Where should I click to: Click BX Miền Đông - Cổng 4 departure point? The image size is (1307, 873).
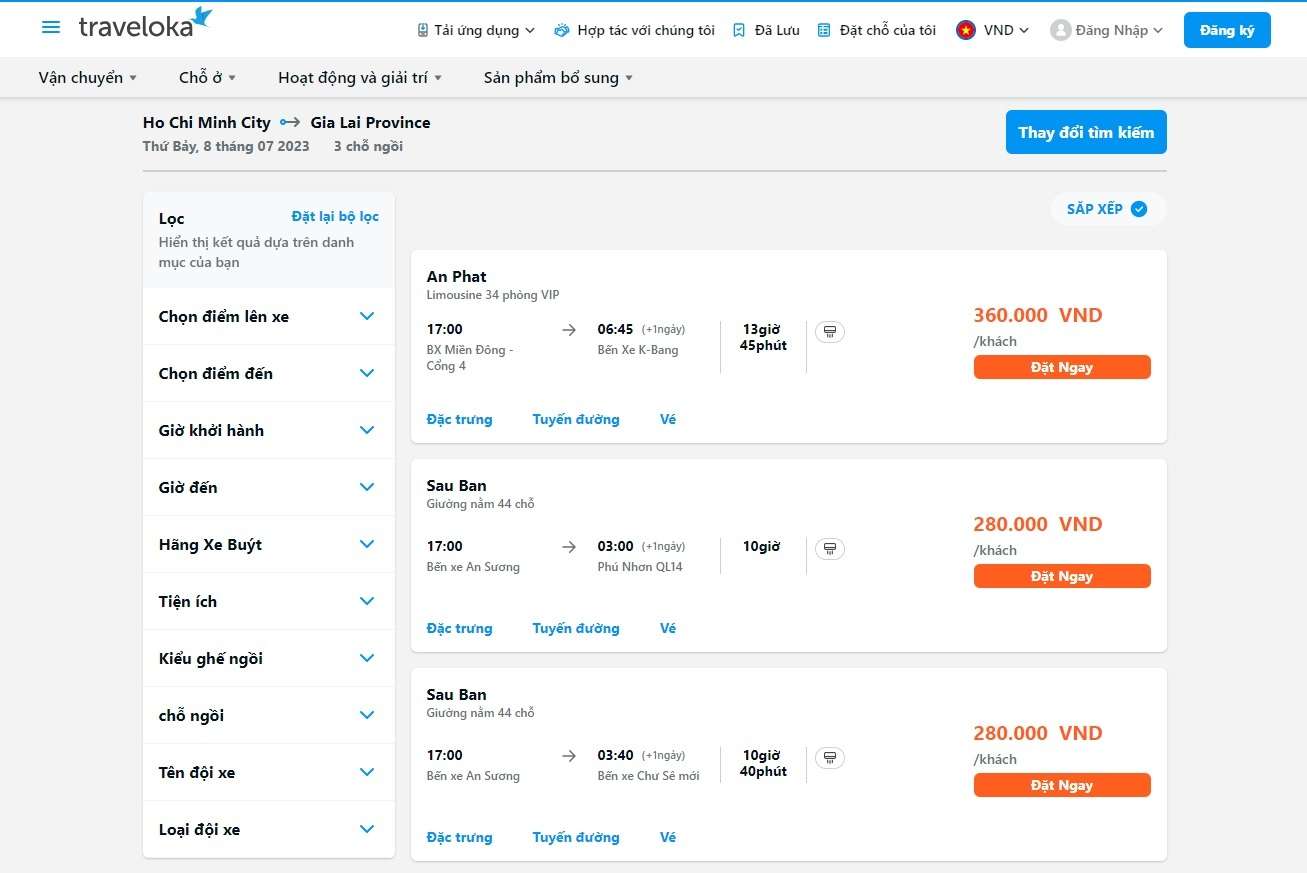point(470,357)
